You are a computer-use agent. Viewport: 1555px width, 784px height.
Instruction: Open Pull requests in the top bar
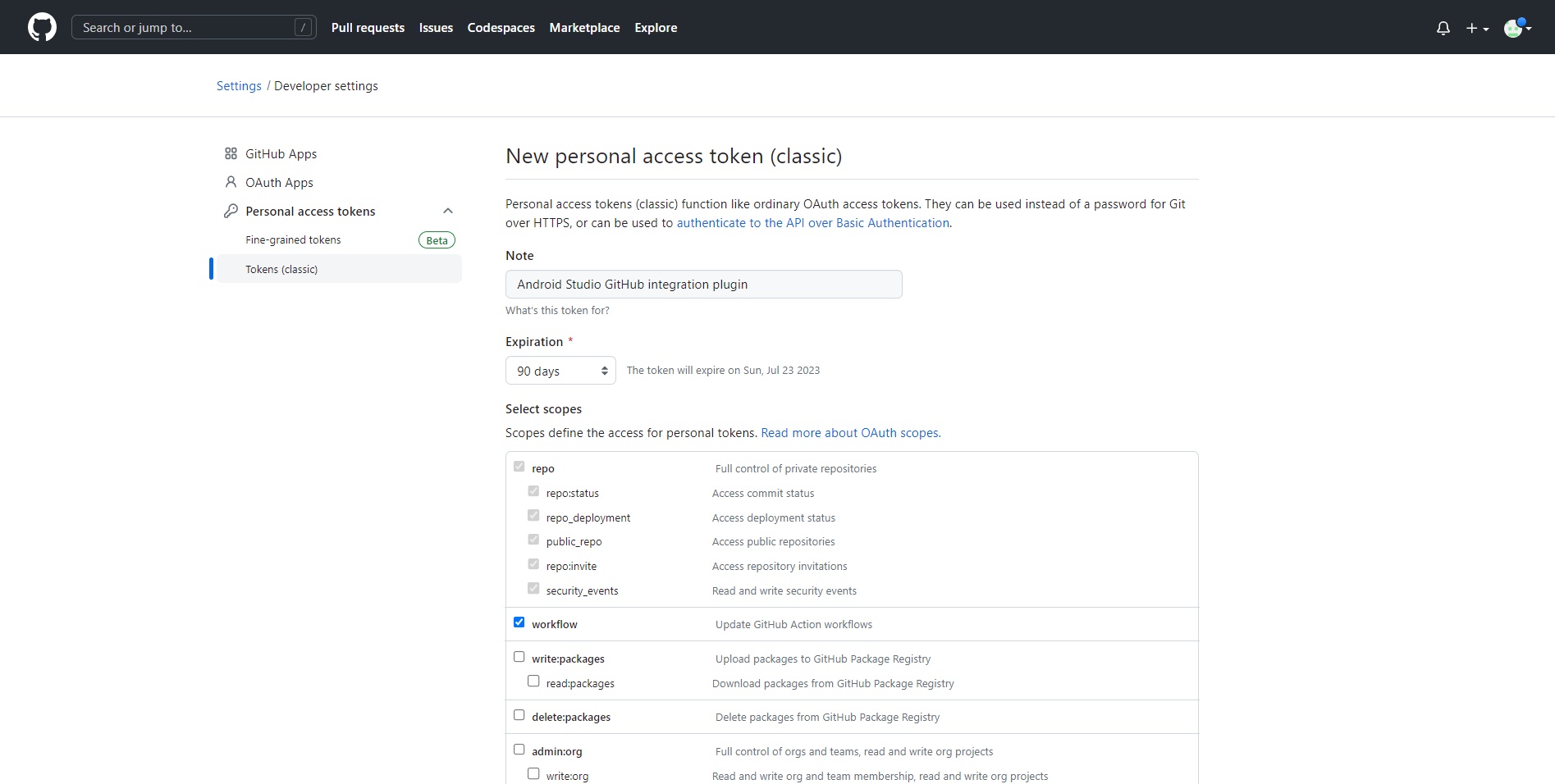point(368,28)
